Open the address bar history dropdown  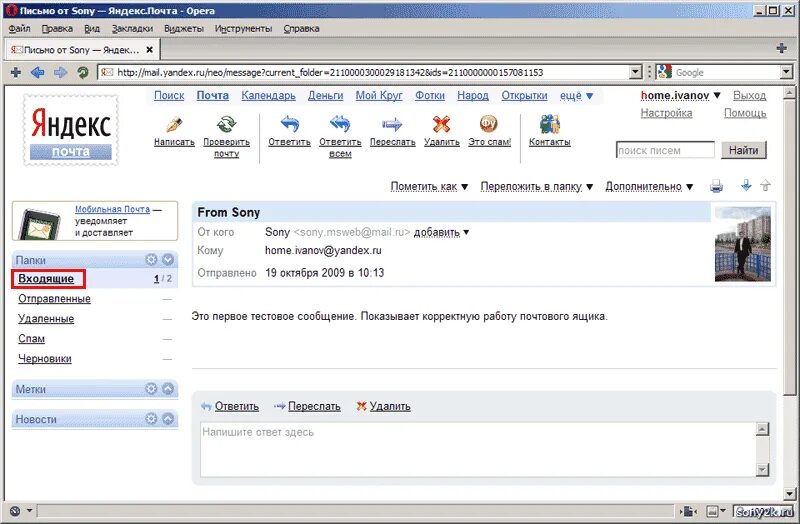point(635,72)
